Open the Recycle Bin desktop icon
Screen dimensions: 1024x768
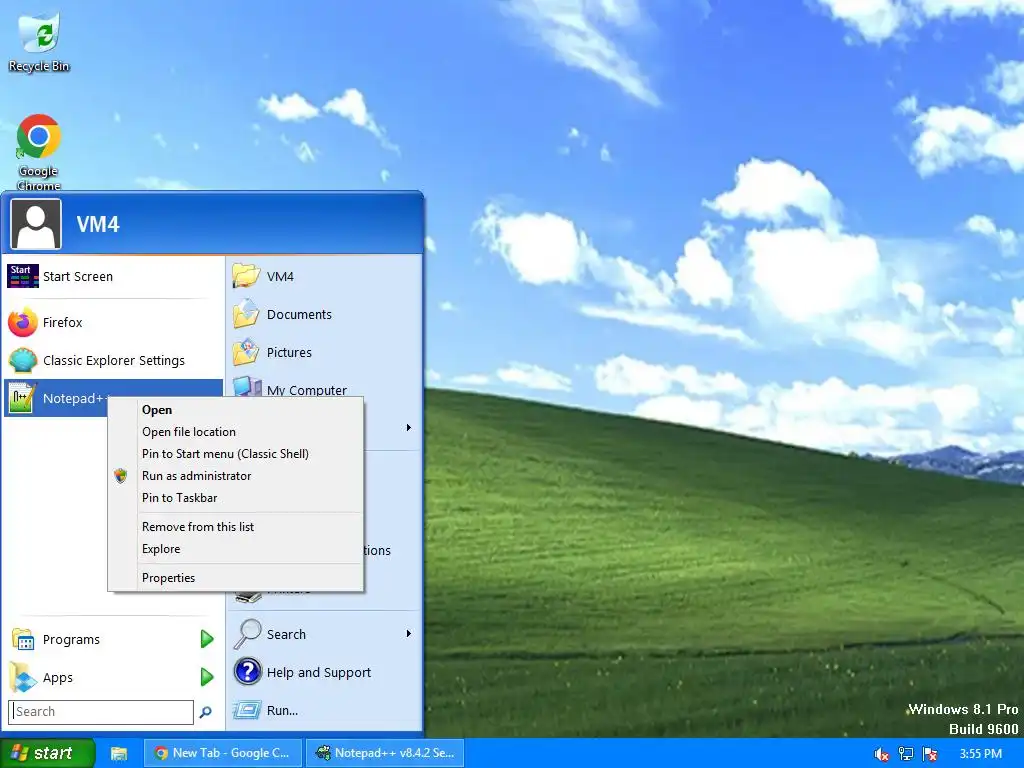(x=39, y=41)
